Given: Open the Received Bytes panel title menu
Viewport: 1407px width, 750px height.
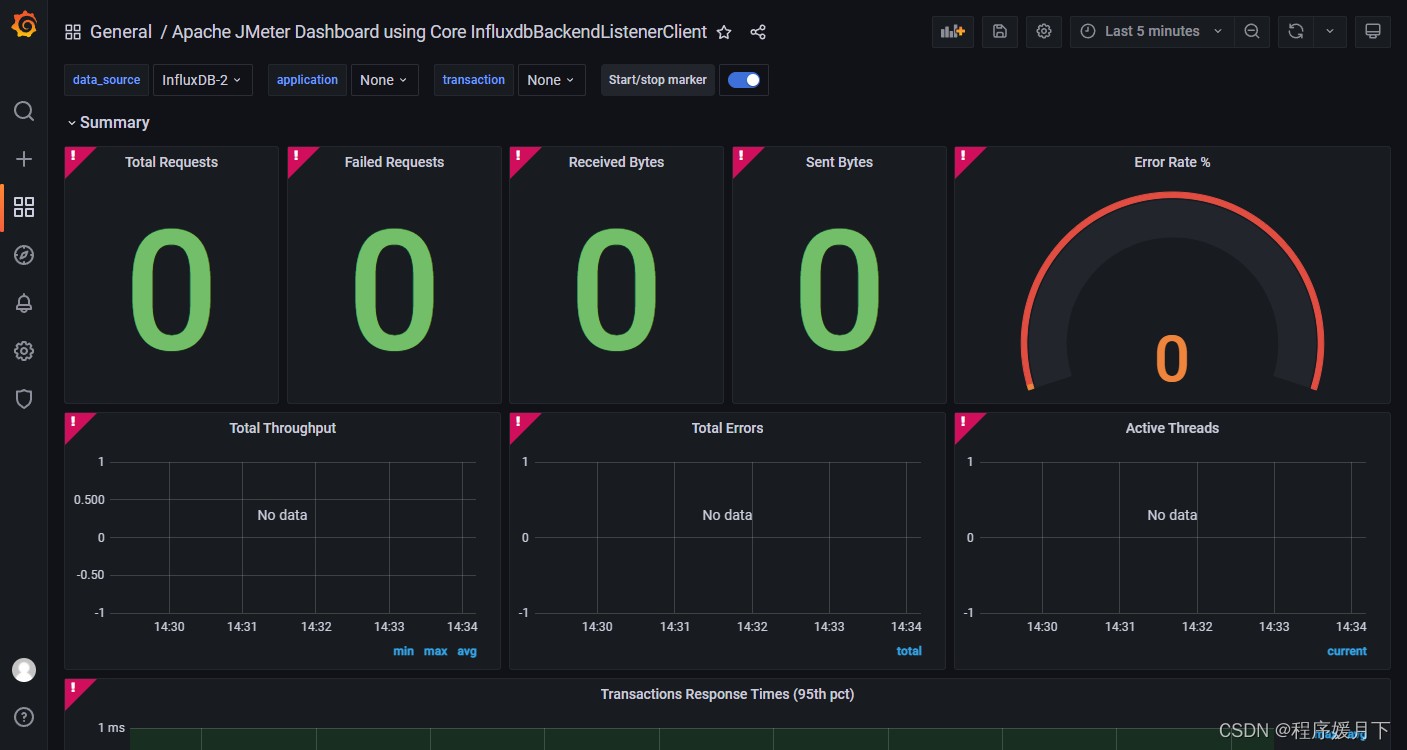Looking at the screenshot, I should tap(616, 162).
